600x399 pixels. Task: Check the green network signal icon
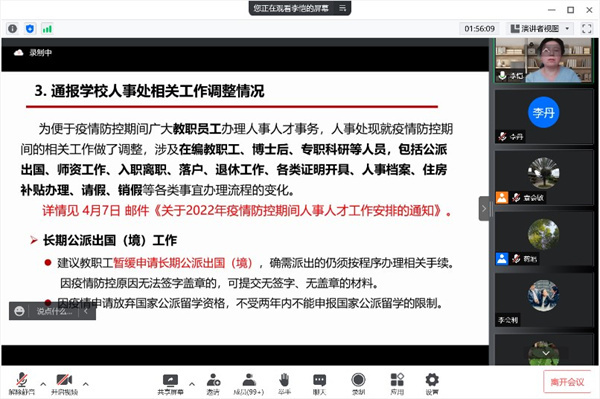coord(47,29)
